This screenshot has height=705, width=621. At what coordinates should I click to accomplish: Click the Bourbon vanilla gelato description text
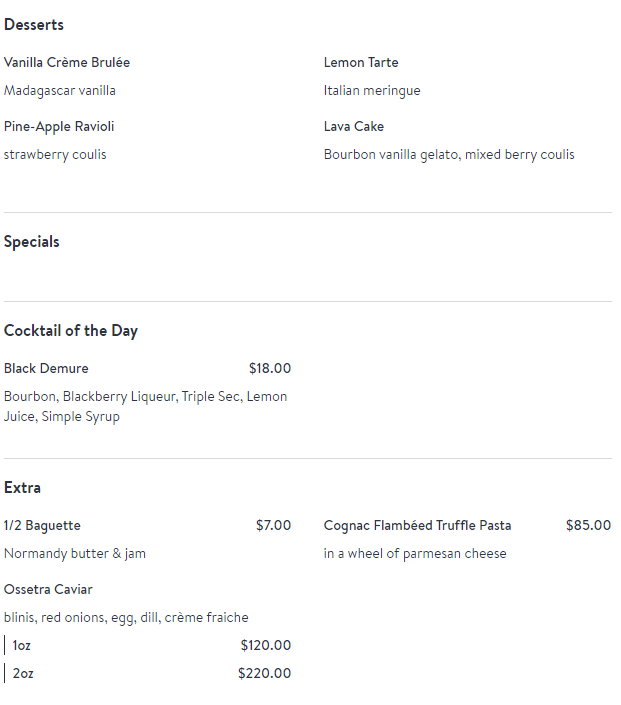(x=449, y=155)
